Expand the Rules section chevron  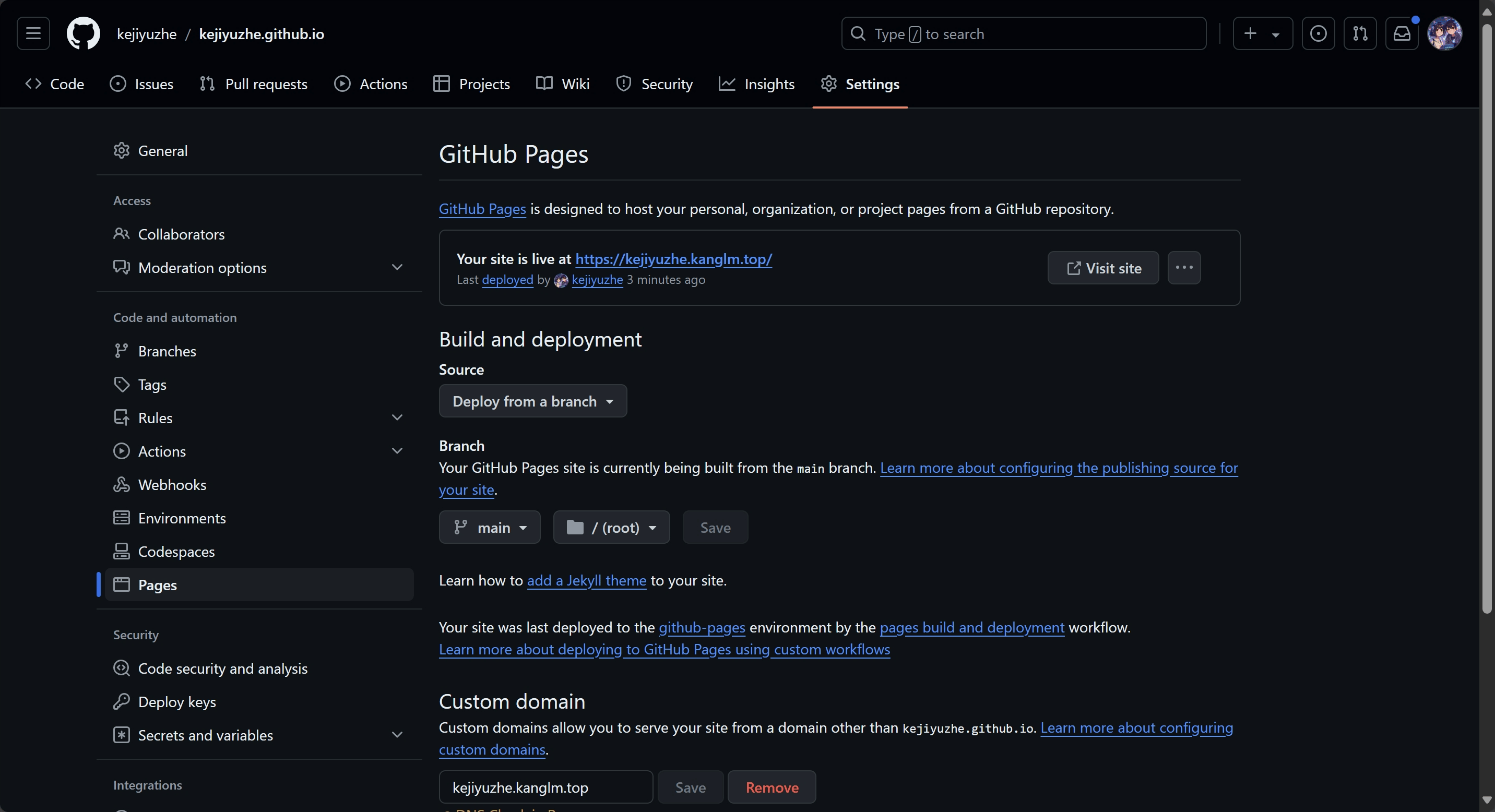(397, 417)
